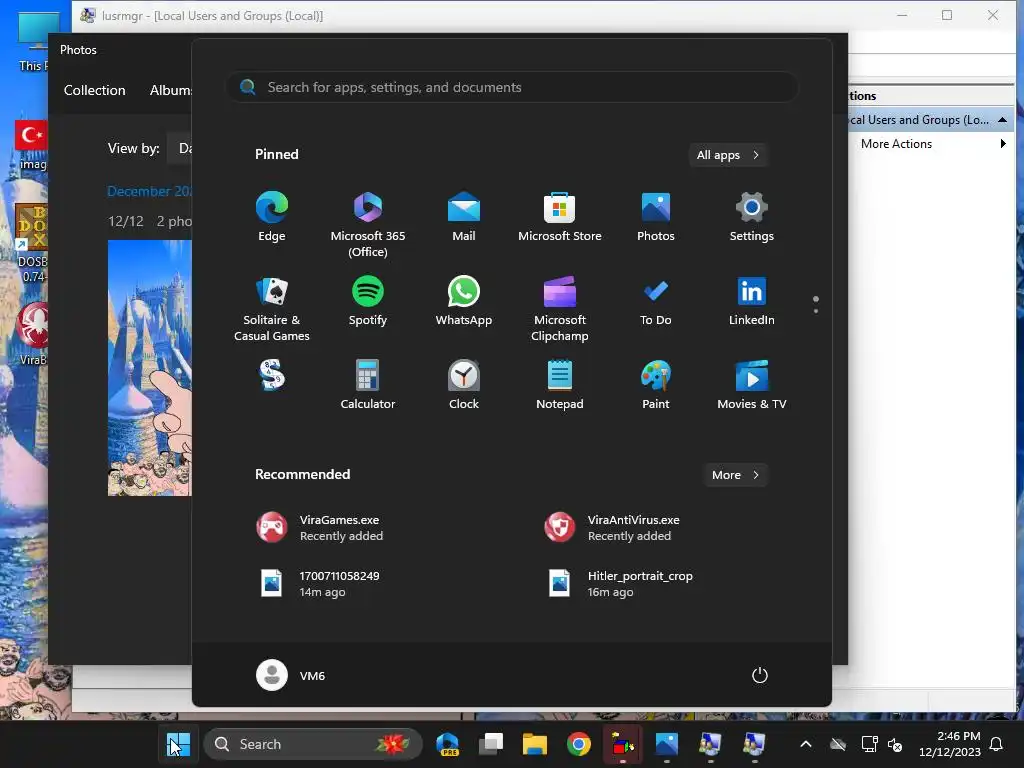
Task: Collapse Local Users and Groups actions header
Action: tap(1002, 120)
